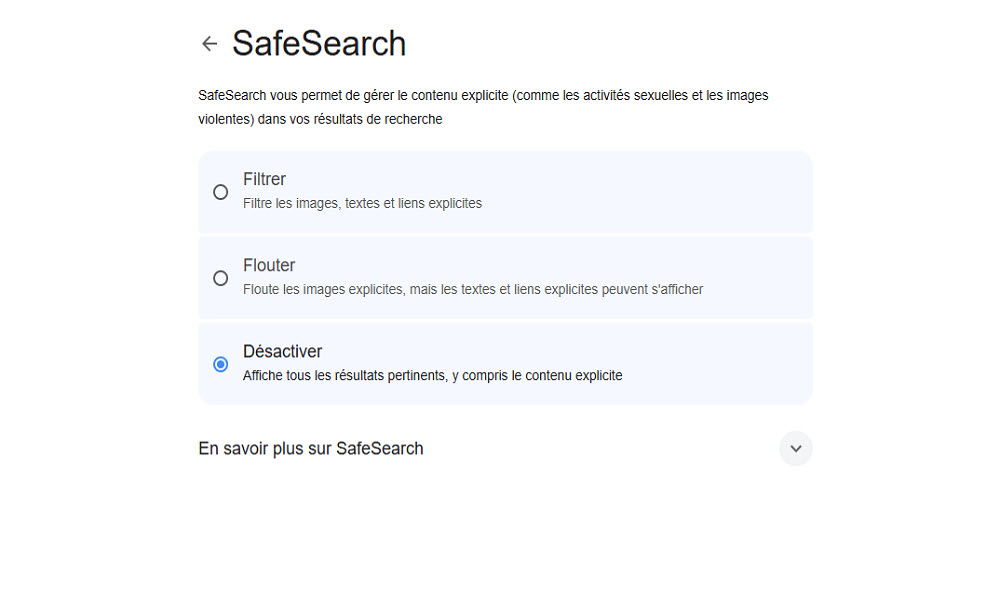Screen dimensions: 1000x600
Task: Enable the 'Flouter' option
Action: tap(220, 278)
